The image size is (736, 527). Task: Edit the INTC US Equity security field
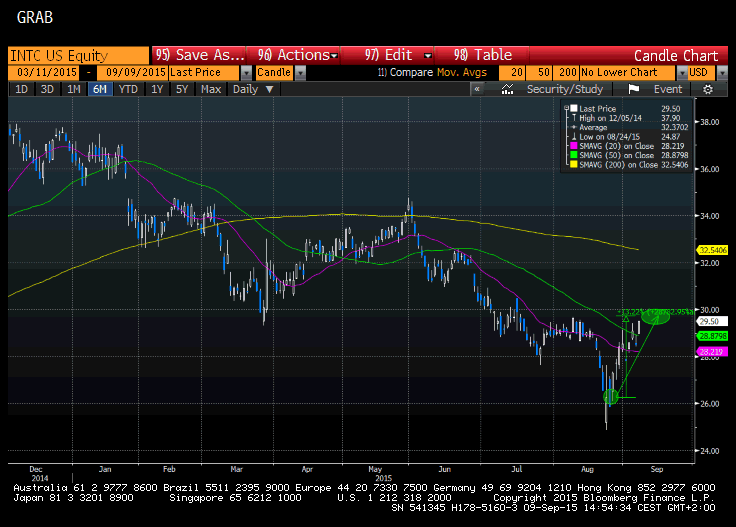[x=78, y=55]
